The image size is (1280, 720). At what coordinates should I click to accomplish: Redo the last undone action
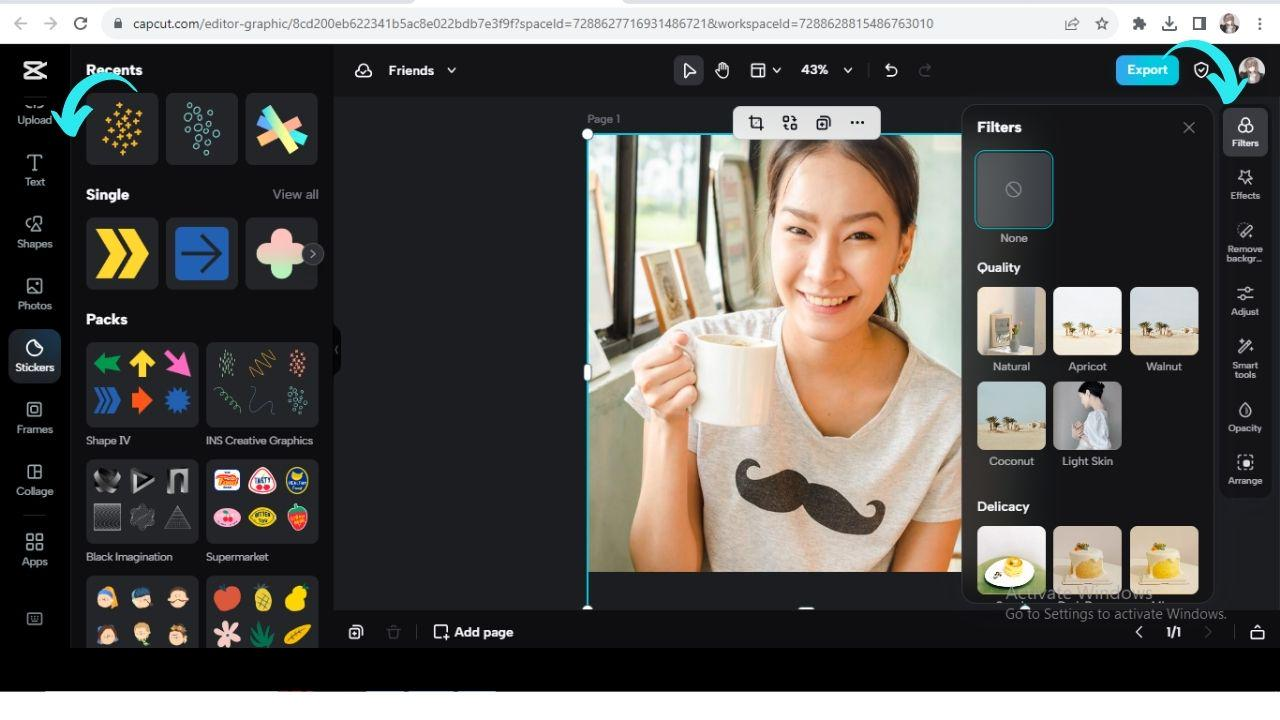click(925, 70)
